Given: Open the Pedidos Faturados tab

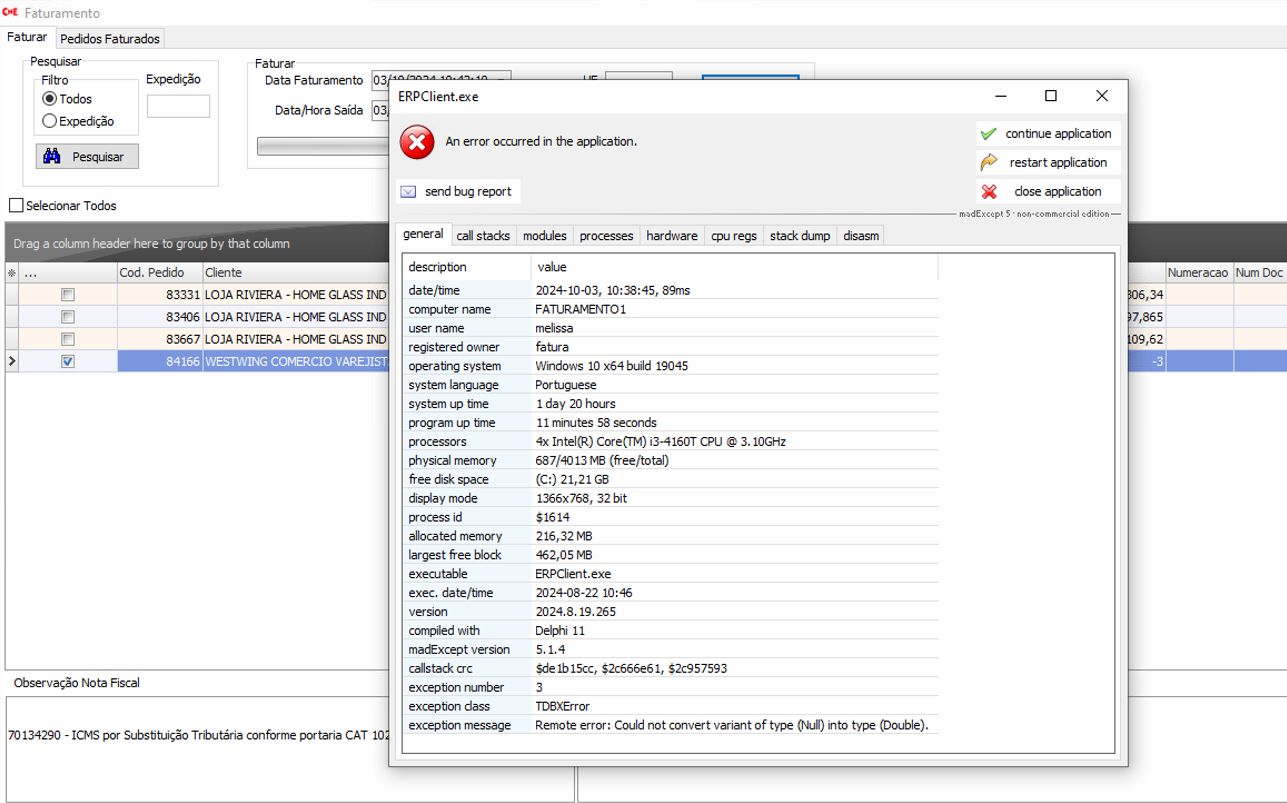Looking at the screenshot, I should point(109,39).
